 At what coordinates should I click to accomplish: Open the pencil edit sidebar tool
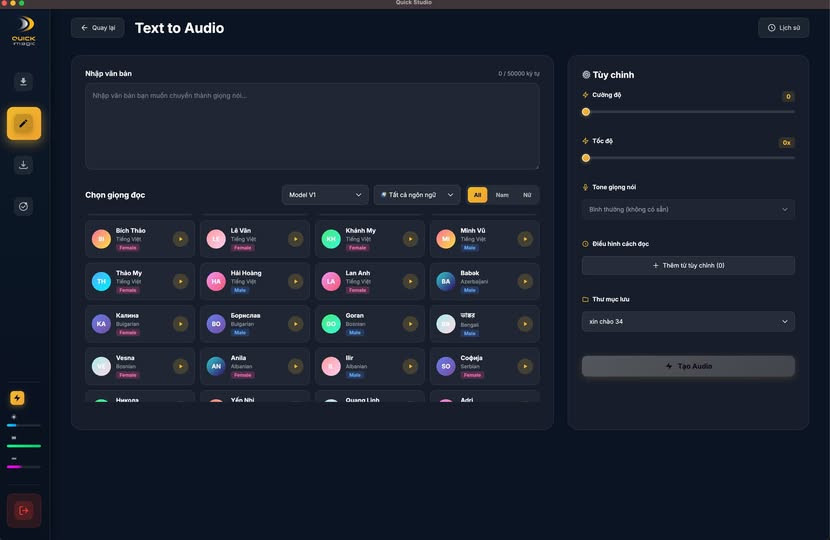click(x=24, y=123)
